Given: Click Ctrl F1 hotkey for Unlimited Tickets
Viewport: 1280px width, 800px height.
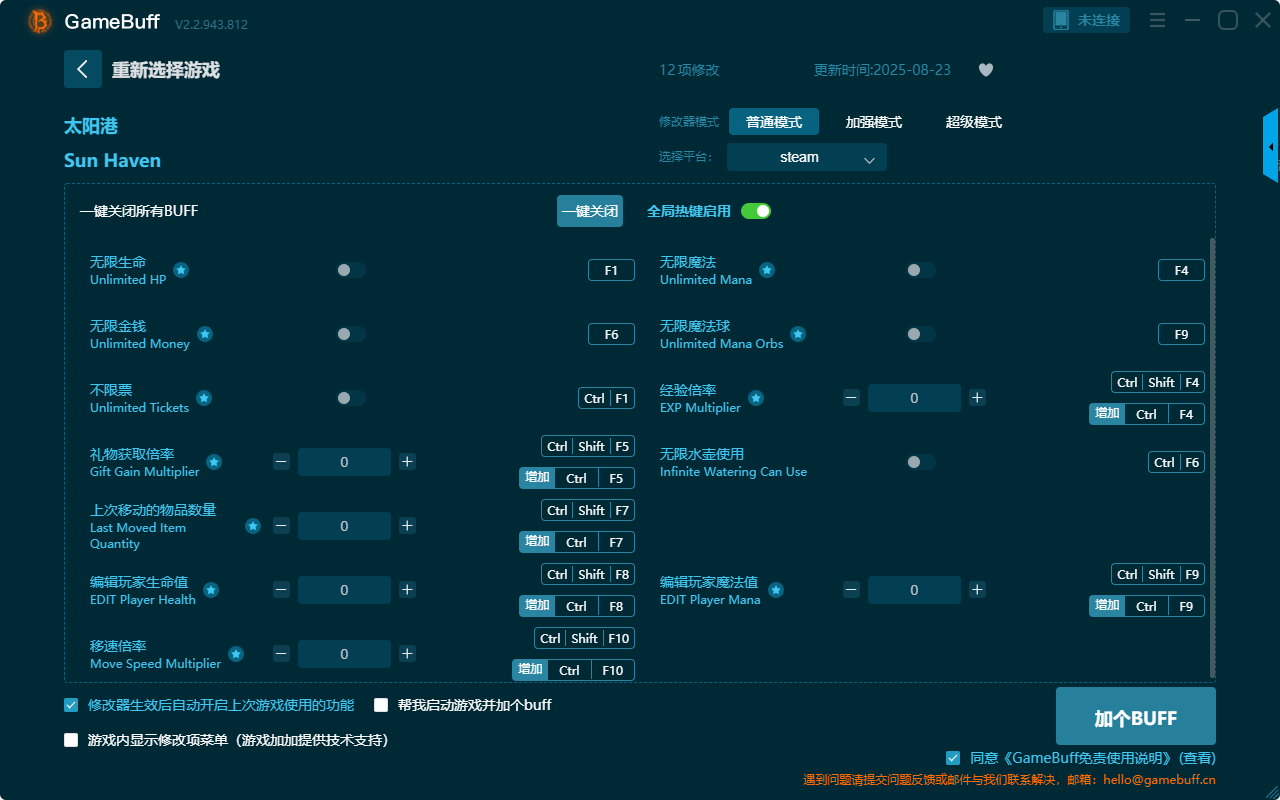Looking at the screenshot, I should (x=606, y=398).
